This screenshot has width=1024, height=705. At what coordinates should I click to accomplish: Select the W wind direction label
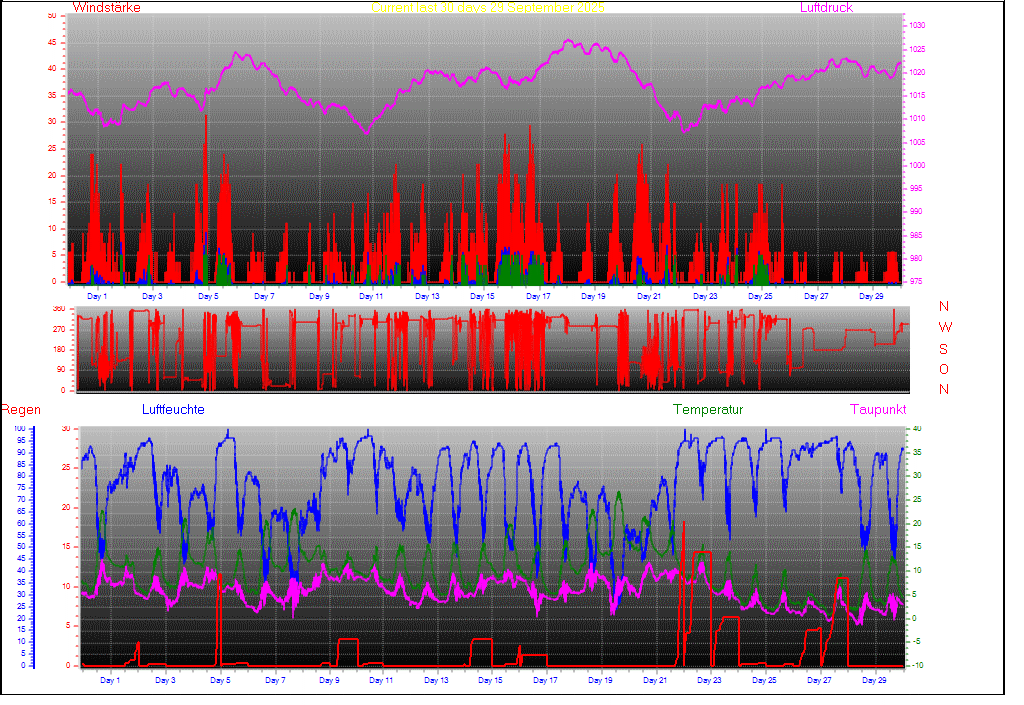pyautogui.click(x=944, y=328)
